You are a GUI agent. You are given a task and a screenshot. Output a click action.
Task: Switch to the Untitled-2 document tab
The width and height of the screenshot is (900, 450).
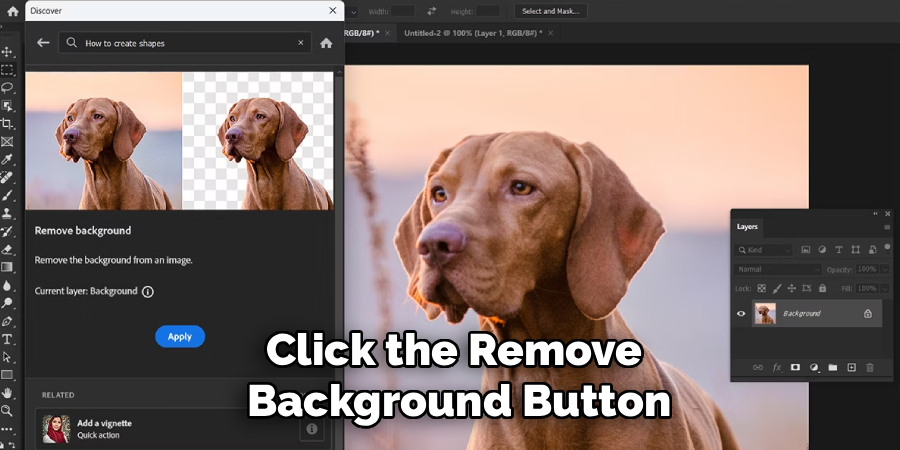[x=473, y=33]
